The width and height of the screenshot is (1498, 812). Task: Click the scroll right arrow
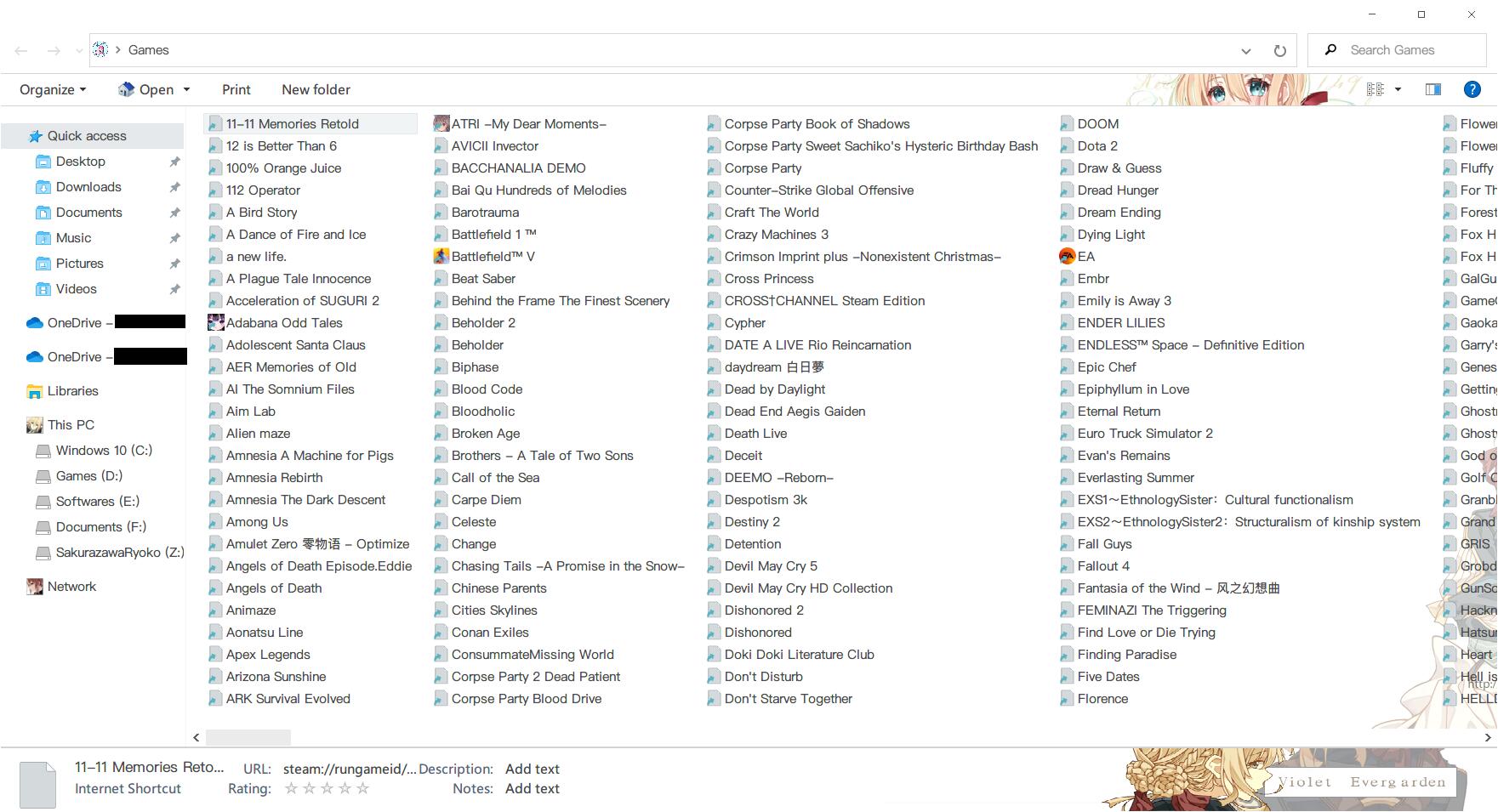click(1489, 737)
